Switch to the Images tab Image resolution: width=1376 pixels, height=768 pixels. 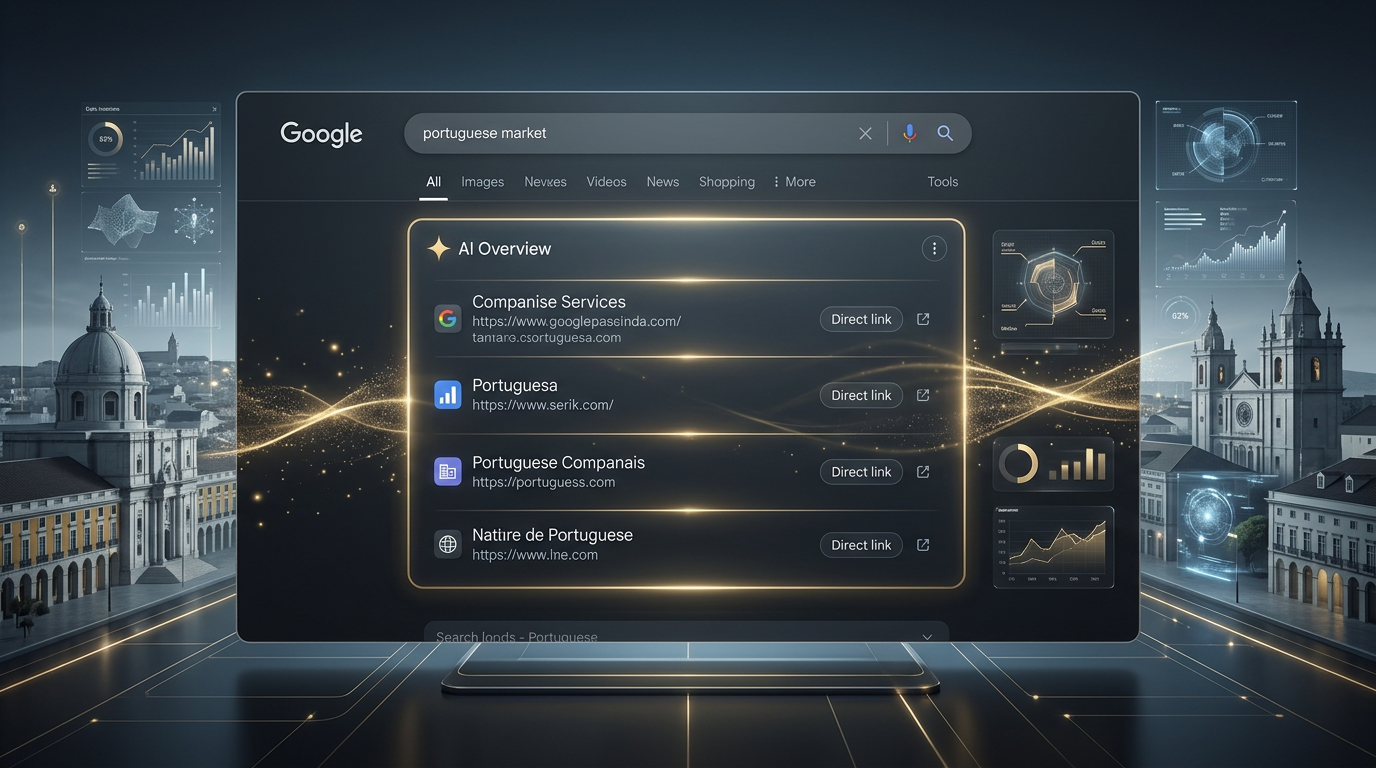(482, 182)
